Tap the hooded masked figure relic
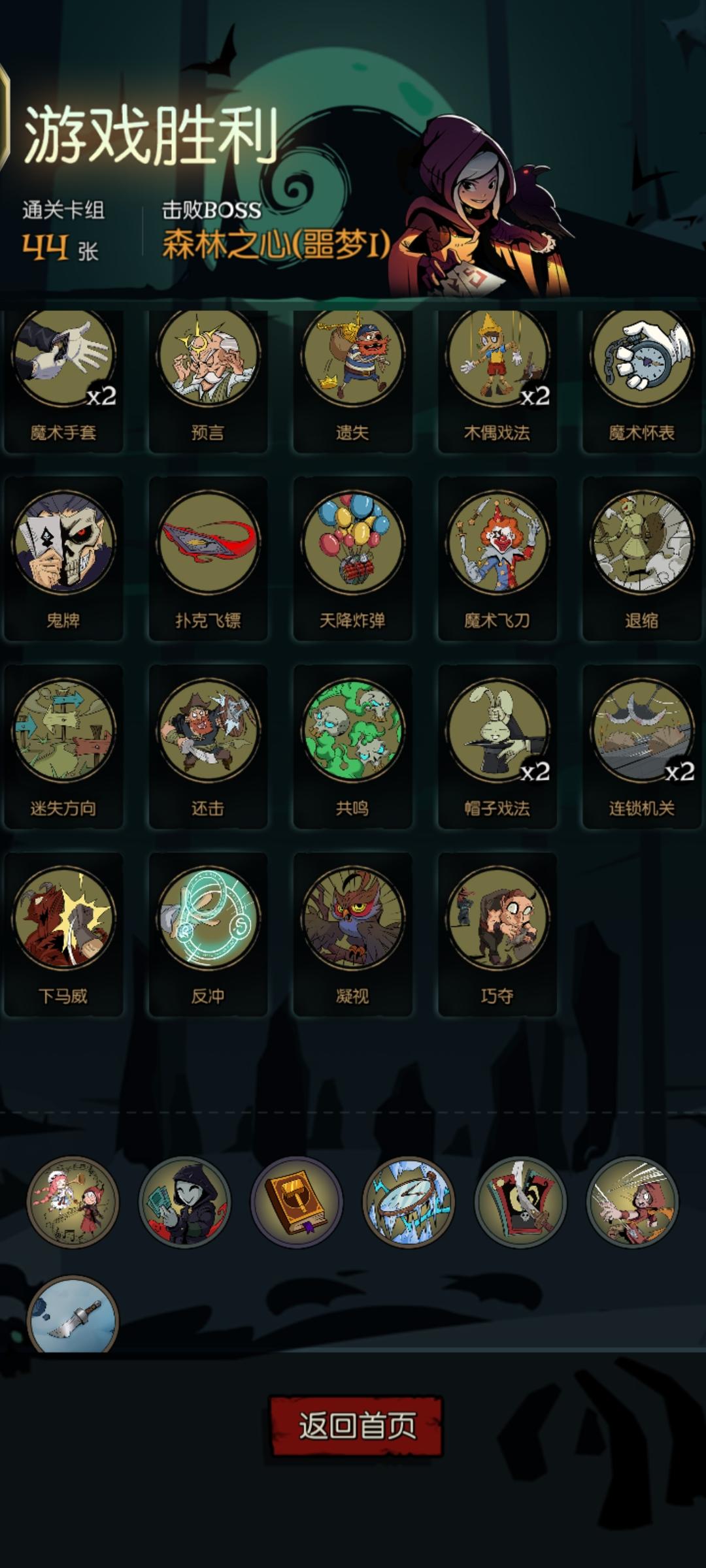The image size is (706, 1568). [184, 1202]
